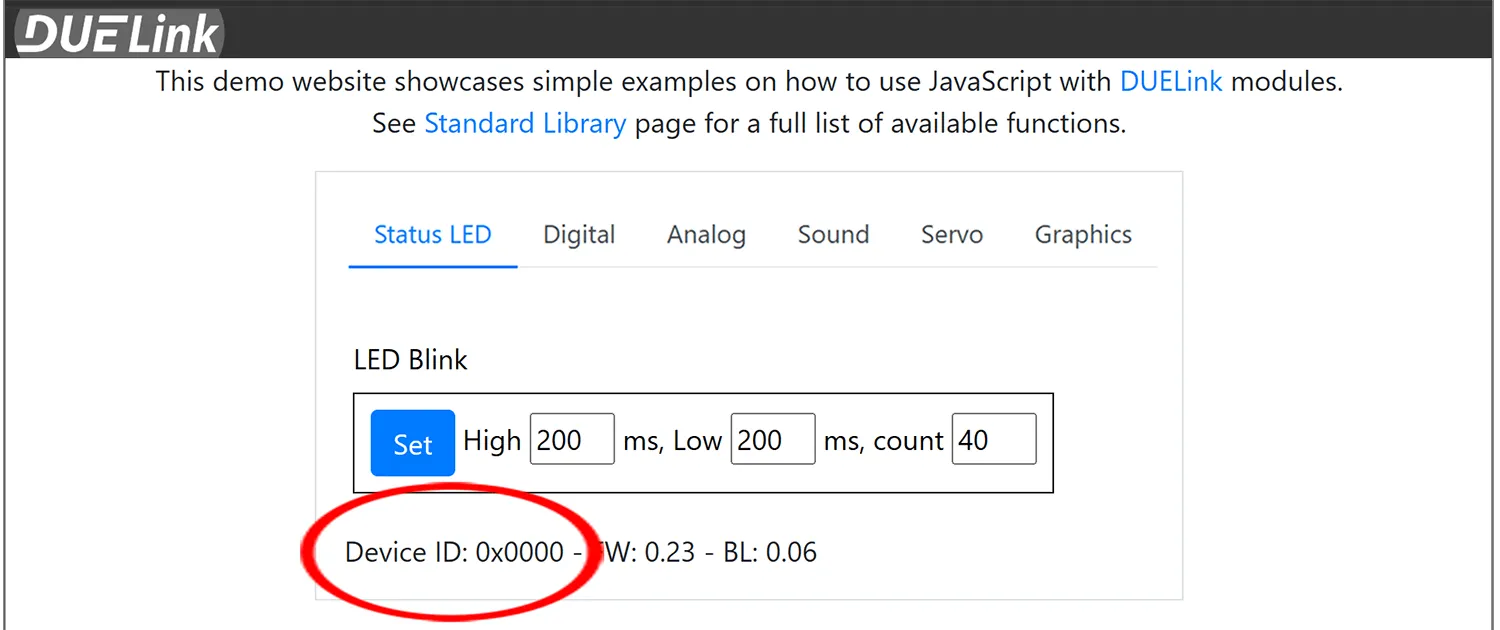The height and width of the screenshot is (630, 1500).
Task: Open the Standard Library page link
Action: coord(525,124)
